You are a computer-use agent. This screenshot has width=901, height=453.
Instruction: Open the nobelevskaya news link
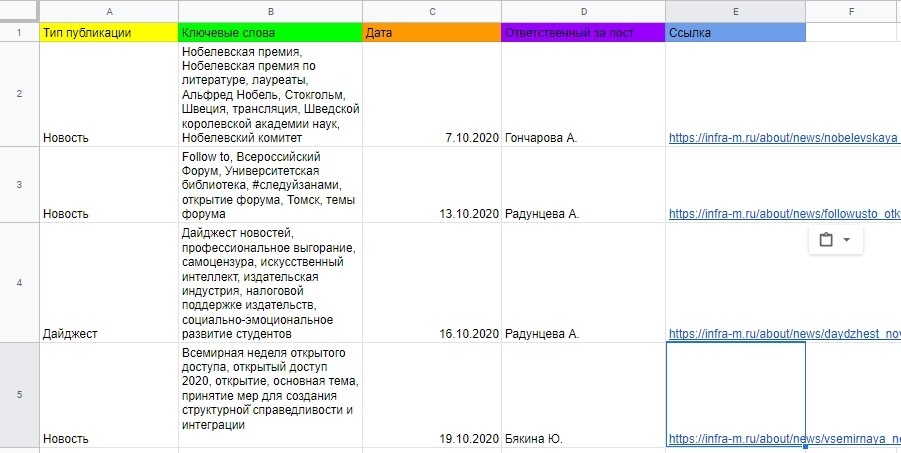tap(784, 138)
